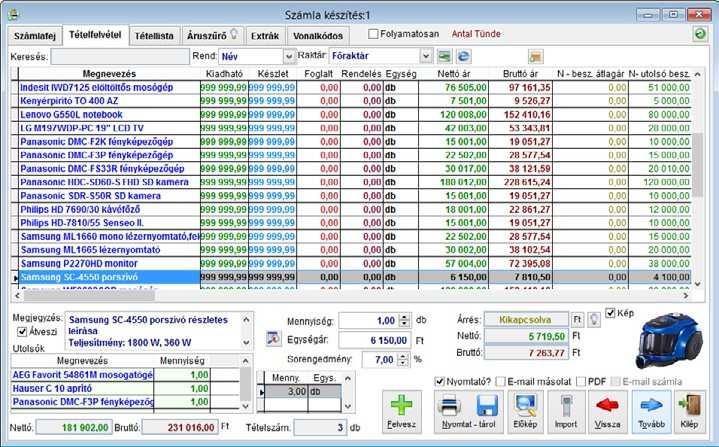The image size is (719, 447).
Task: Click the product table scroll up arrow
Action: pos(697,74)
